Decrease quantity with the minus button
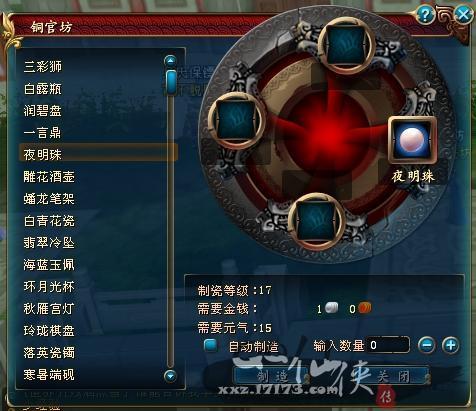The width and height of the screenshot is (476, 411). pyautogui.click(x=426, y=345)
